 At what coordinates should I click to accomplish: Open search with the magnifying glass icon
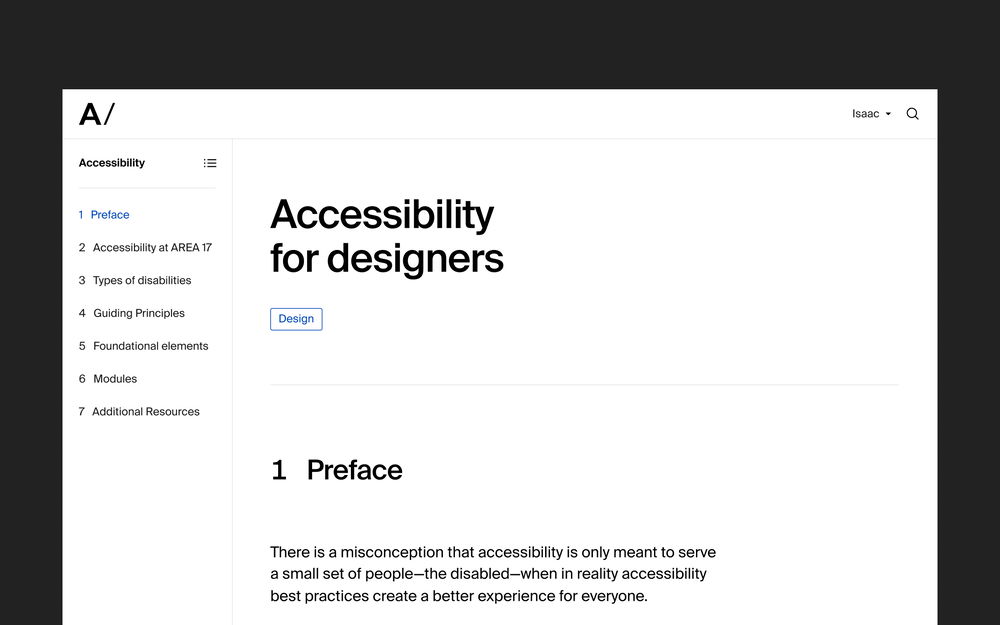pyautogui.click(x=912, y=114)
